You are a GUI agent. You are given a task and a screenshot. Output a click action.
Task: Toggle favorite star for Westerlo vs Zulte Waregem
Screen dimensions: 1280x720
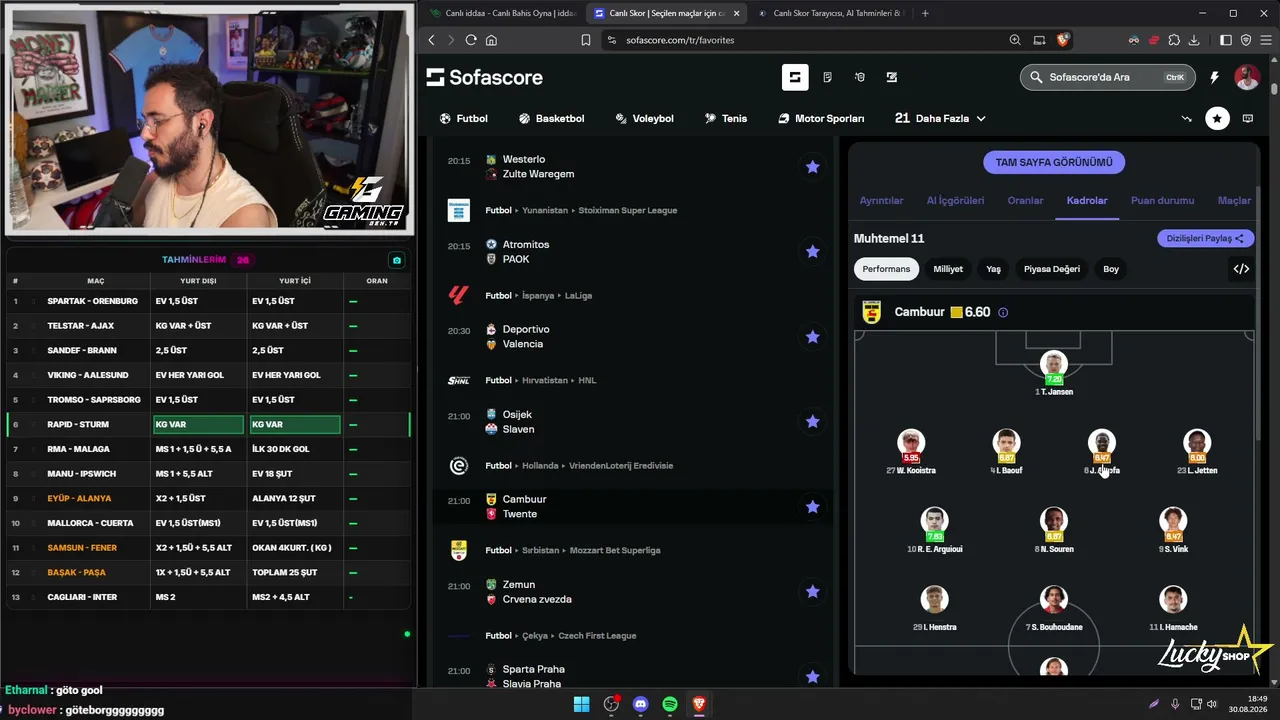coord(813,167)
